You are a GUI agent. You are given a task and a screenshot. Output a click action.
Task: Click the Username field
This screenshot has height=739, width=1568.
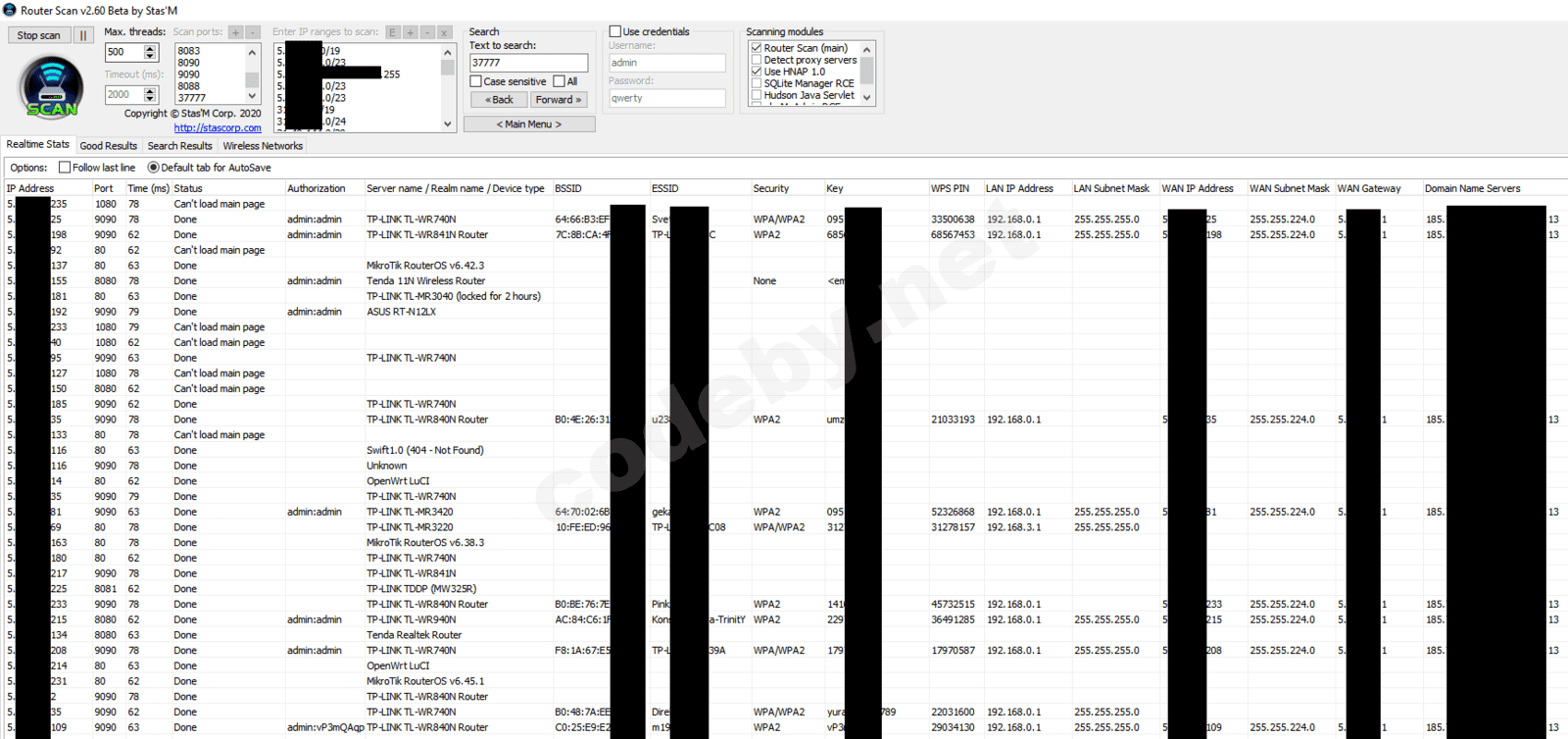tap(666, 63)
